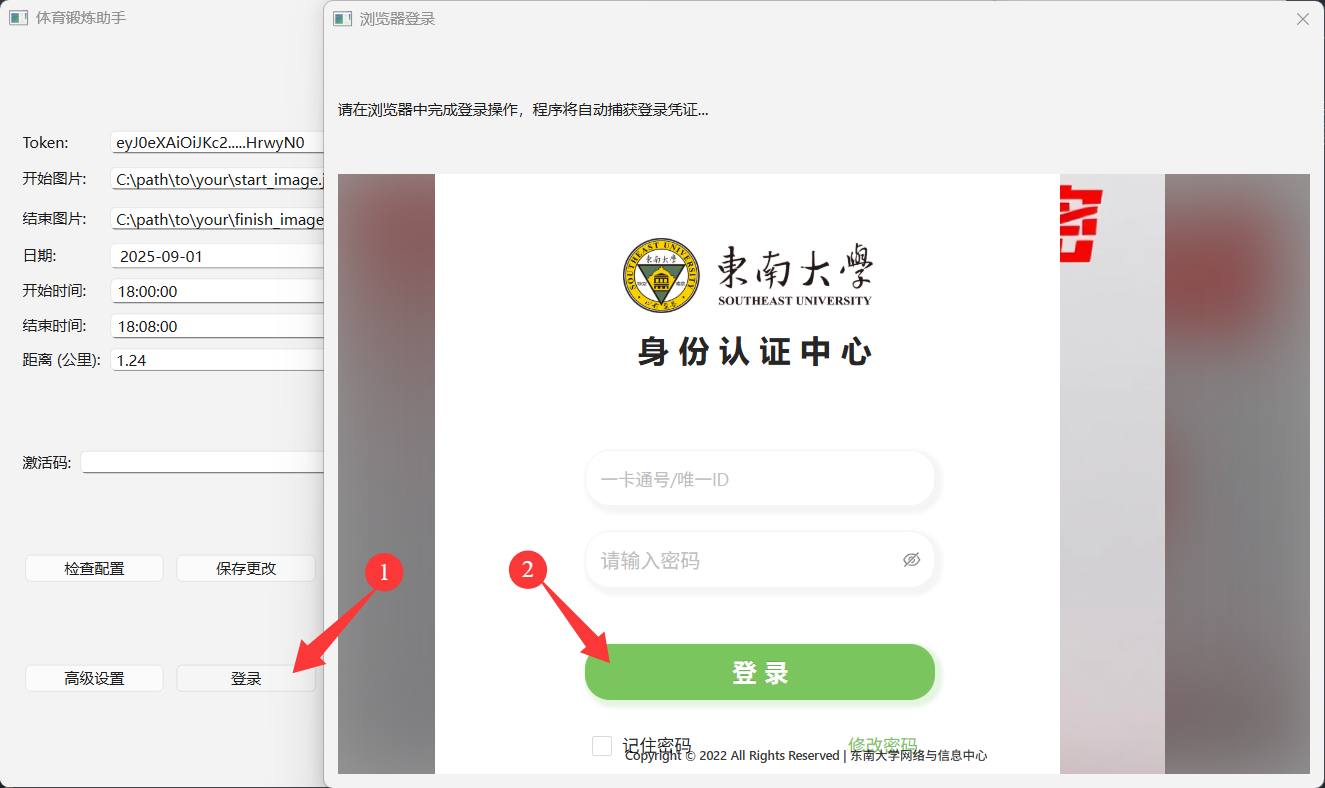The width and height of the screenshot is (1325, 788).
Task: Click the 激活码 activation code field
Action: click(202, 463)
